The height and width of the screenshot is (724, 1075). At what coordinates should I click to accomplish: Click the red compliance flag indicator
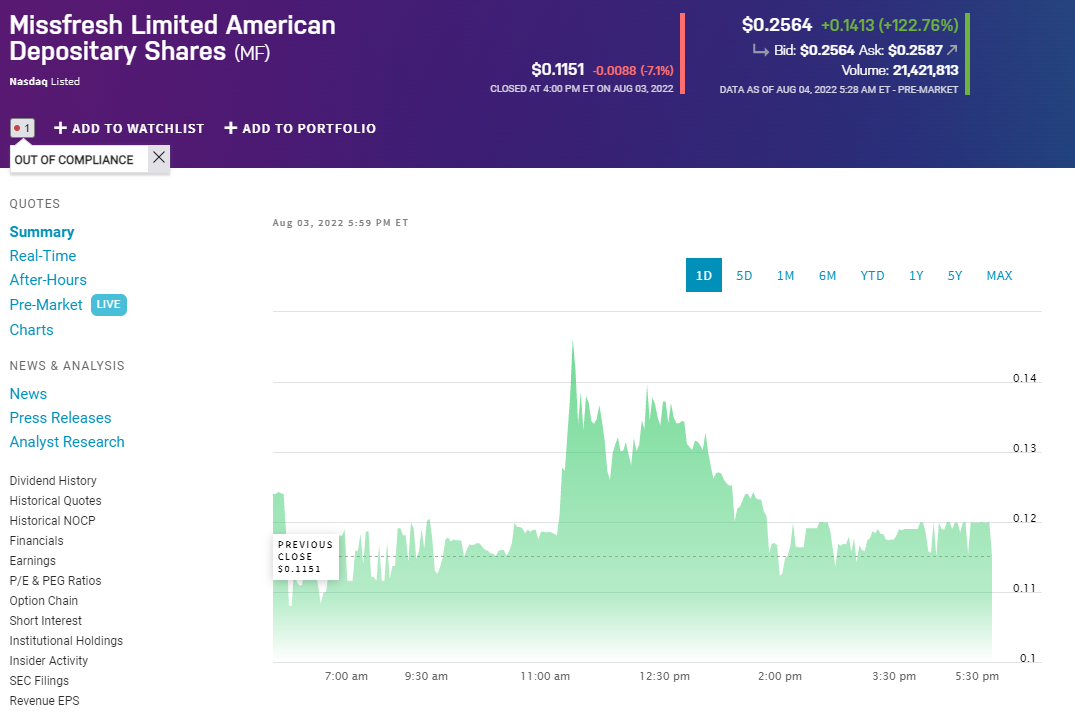22,128
